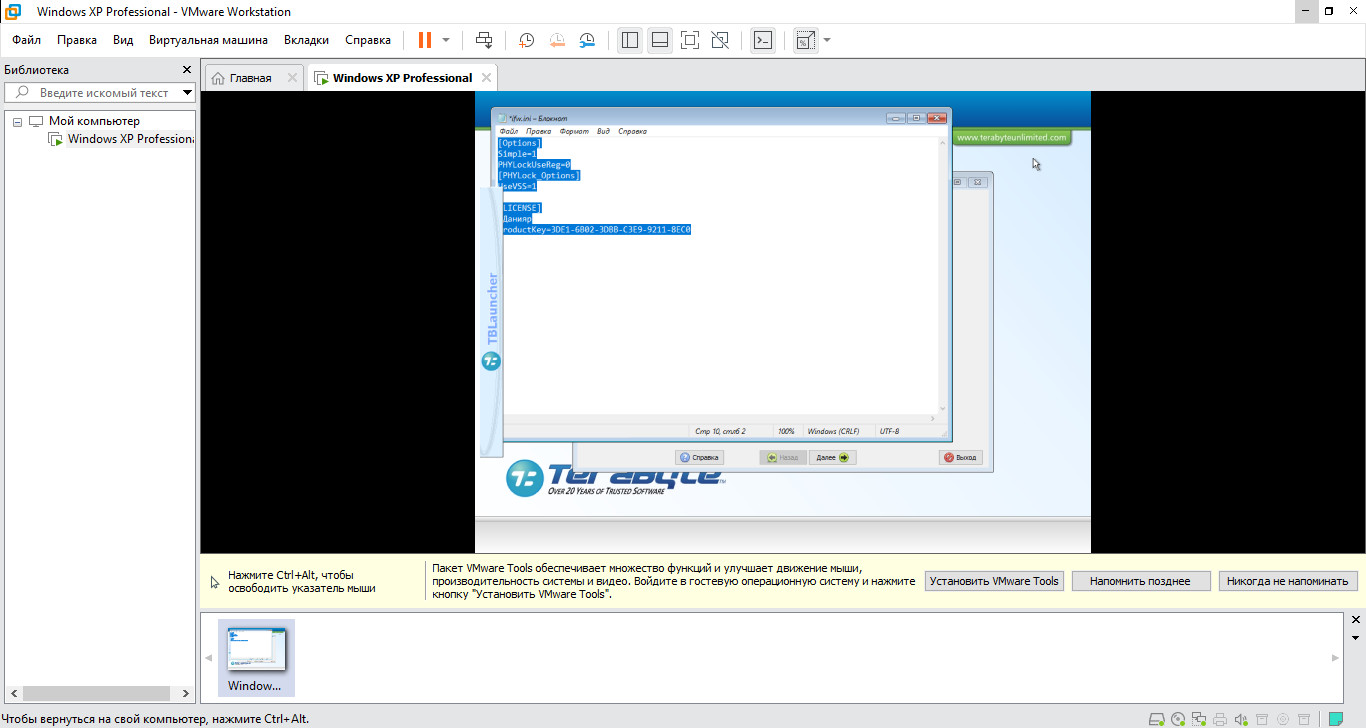Open the Файл menu in Notepad
The height and width of the screenshot is (728, 1366).
click(507, 131)
